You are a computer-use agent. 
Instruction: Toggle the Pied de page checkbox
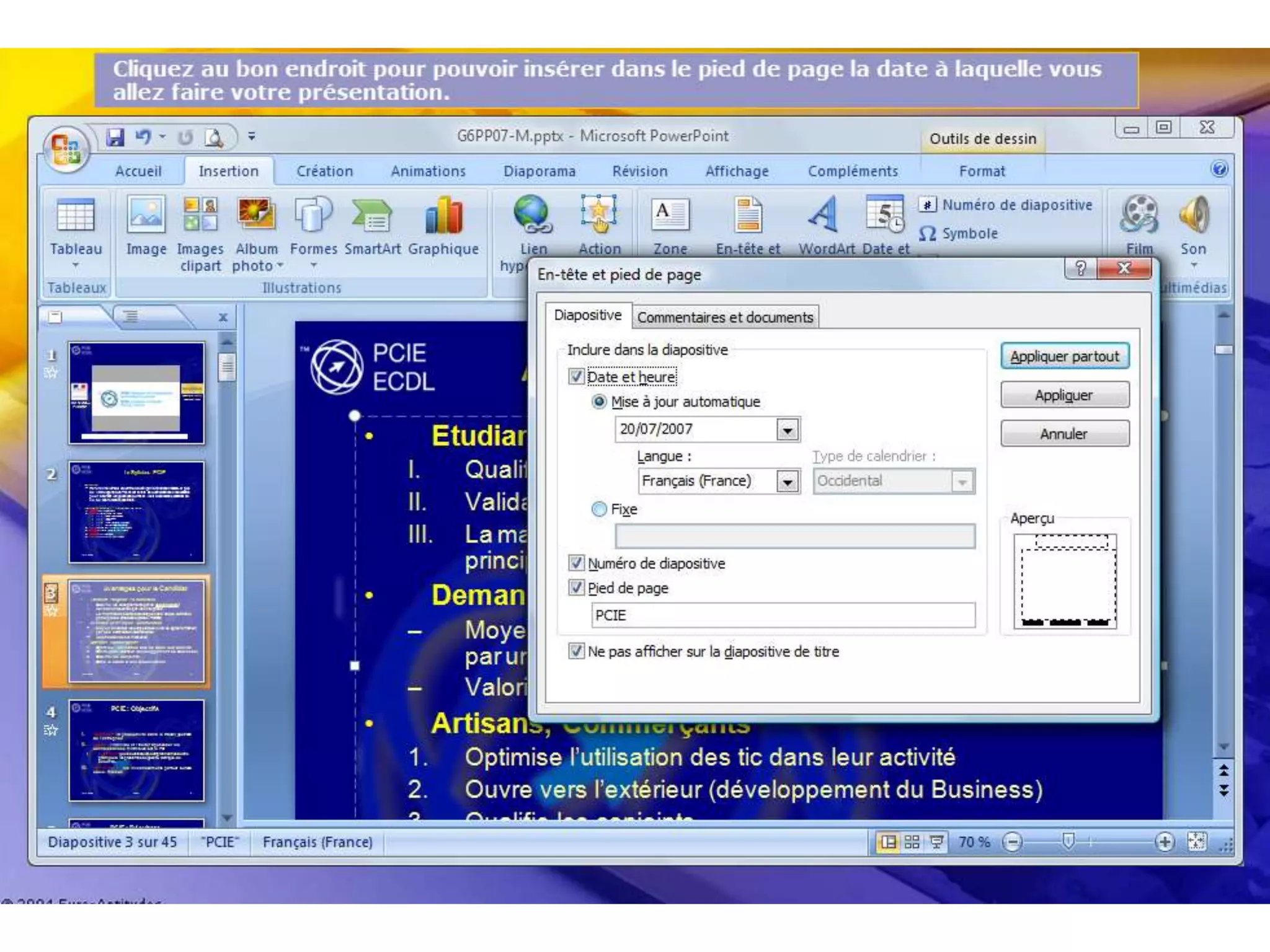click(576, 588)
